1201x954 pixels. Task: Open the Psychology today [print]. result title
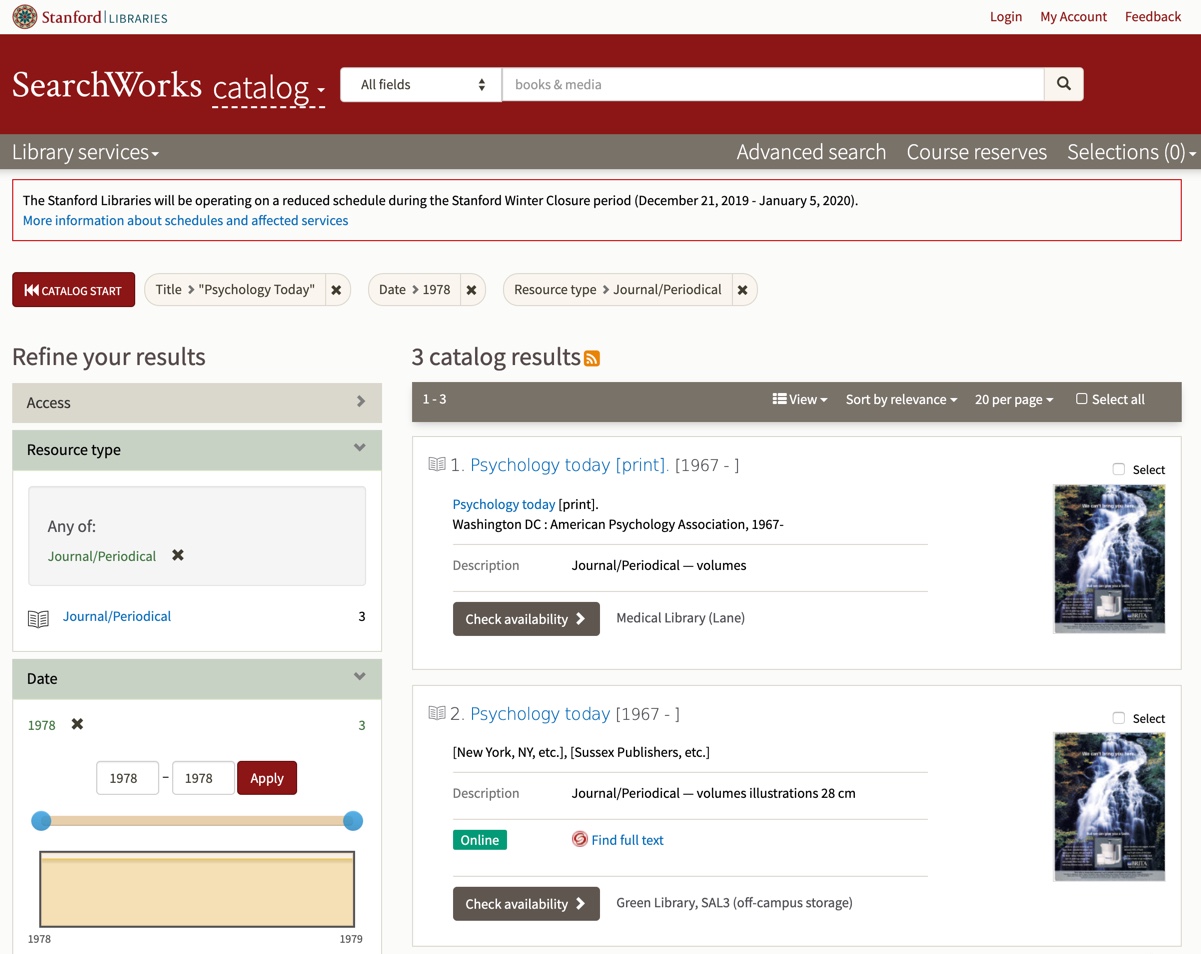[x=569, y=465]
